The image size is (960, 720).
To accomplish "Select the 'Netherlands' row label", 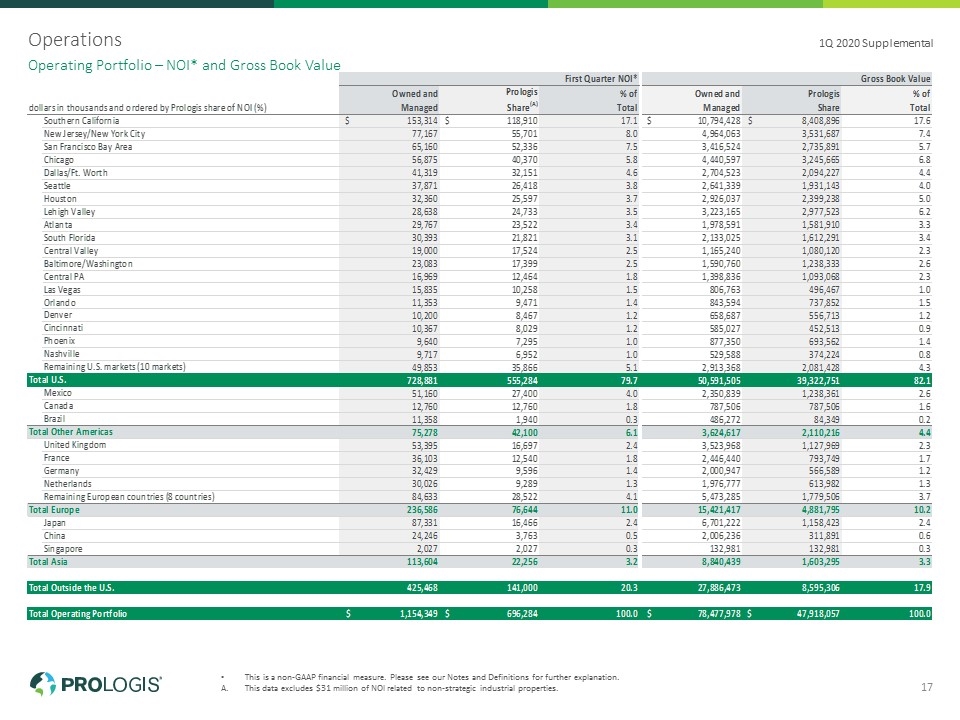I will tap(67, 484).
